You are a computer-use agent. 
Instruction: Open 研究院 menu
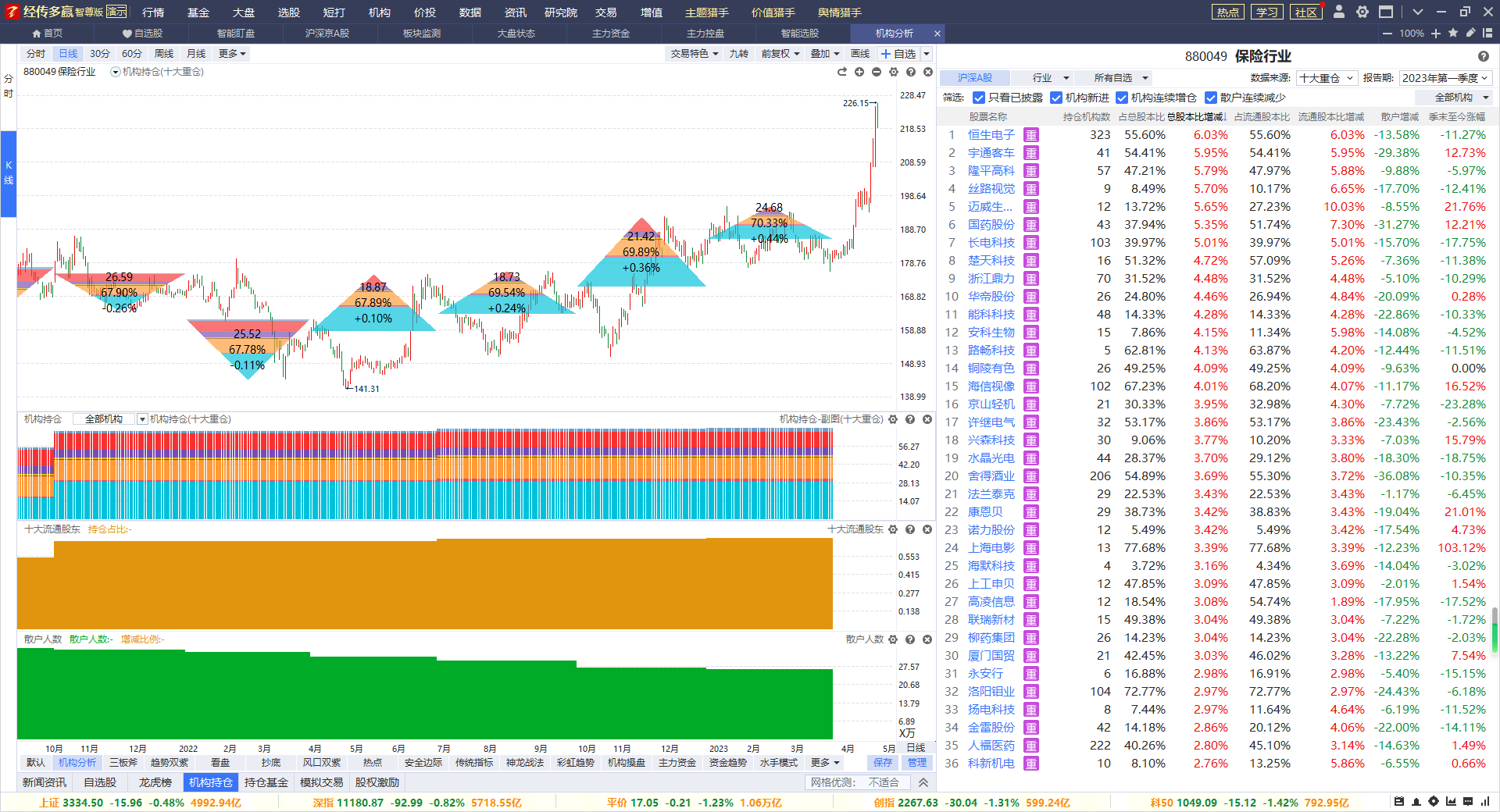(561, 12)
